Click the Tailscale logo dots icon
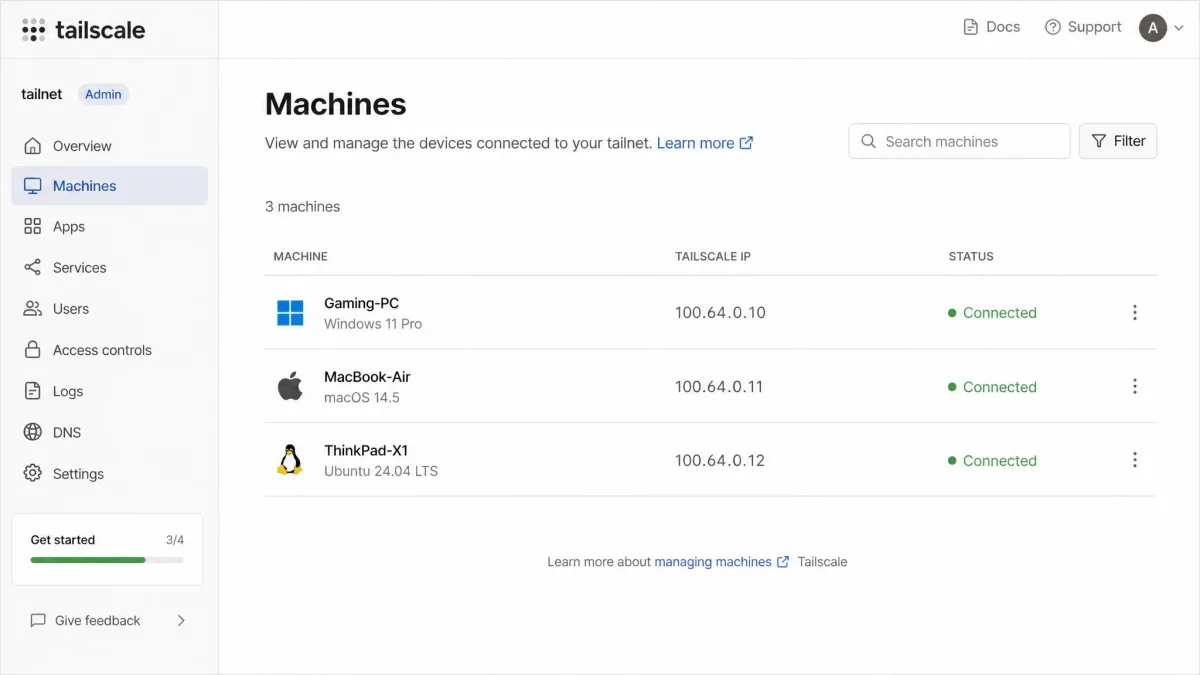This screenshot has width=1200, height=675. (33, 30)
